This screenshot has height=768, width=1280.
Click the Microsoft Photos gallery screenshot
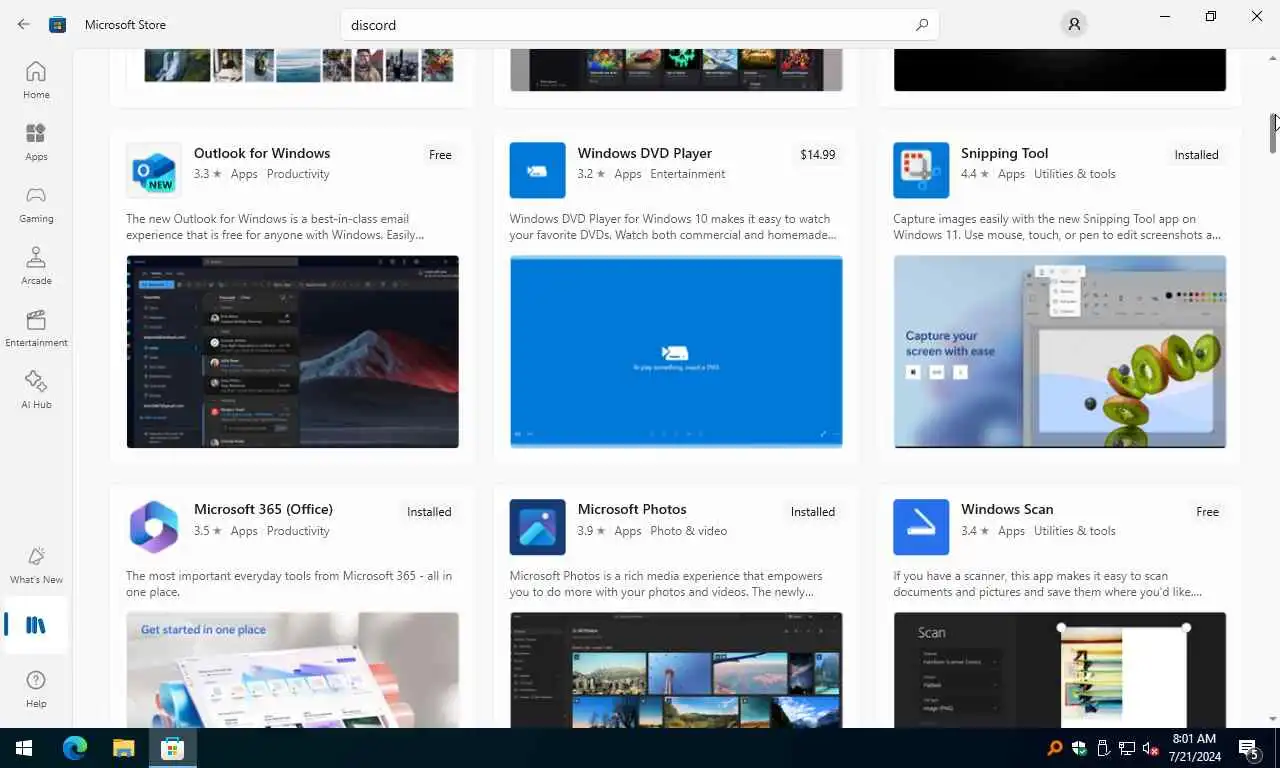click(676, 670)
